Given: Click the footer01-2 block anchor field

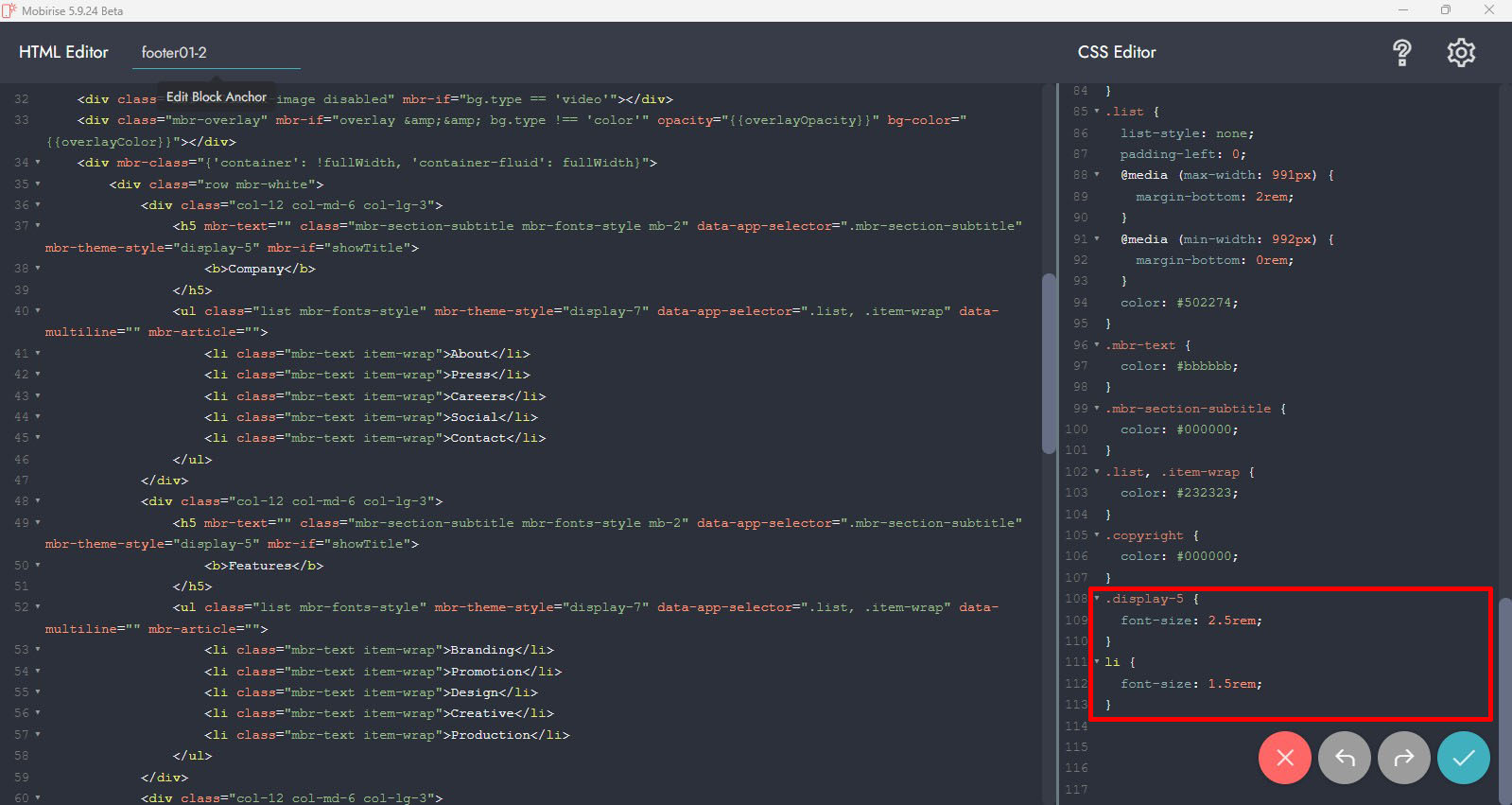Looking at the screenshot, I should 216,53.
